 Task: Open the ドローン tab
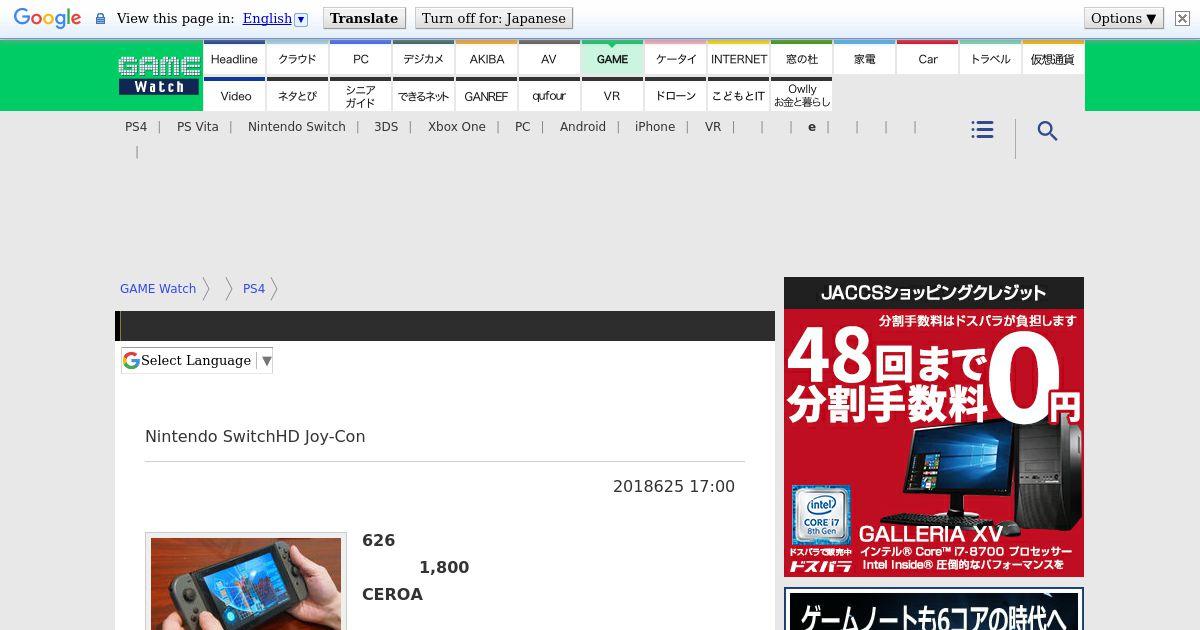pos(675,95)
